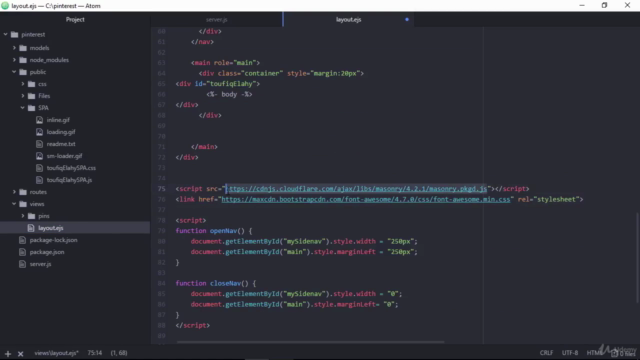Click the pinterest folder icon
Image resolution: width=640 pixels, height=360 pixels.
(15, 35)
